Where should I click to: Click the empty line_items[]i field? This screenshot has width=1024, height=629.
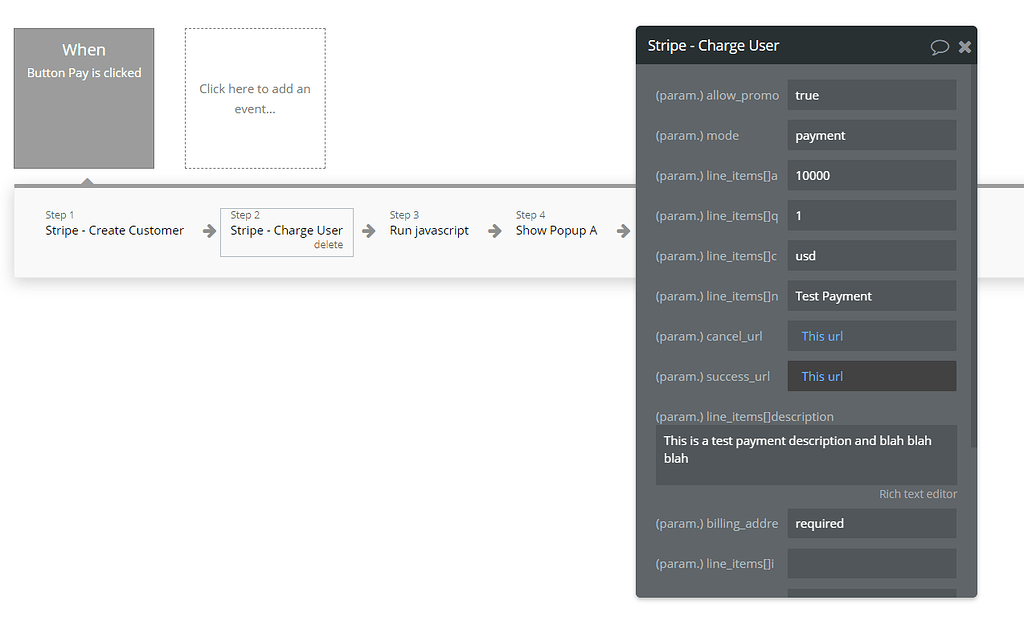point(871,563)
